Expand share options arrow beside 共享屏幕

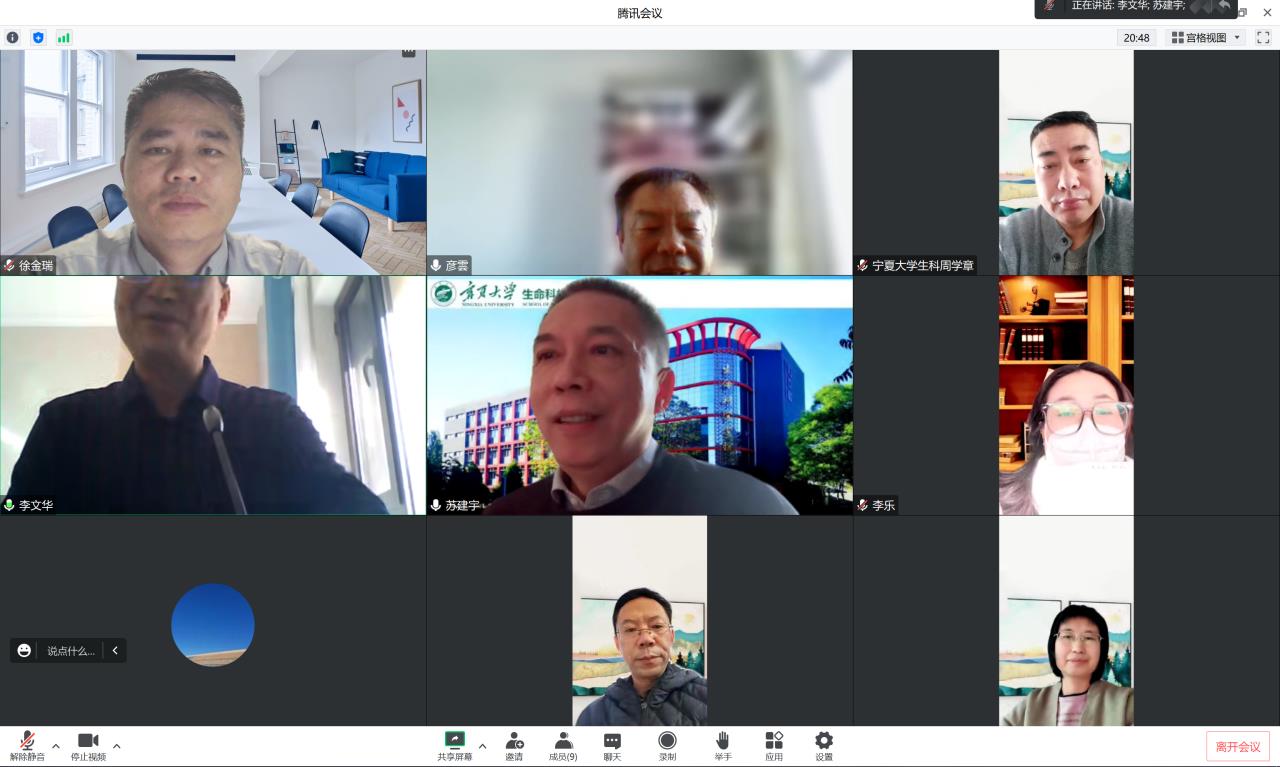[x=483, y=746]
